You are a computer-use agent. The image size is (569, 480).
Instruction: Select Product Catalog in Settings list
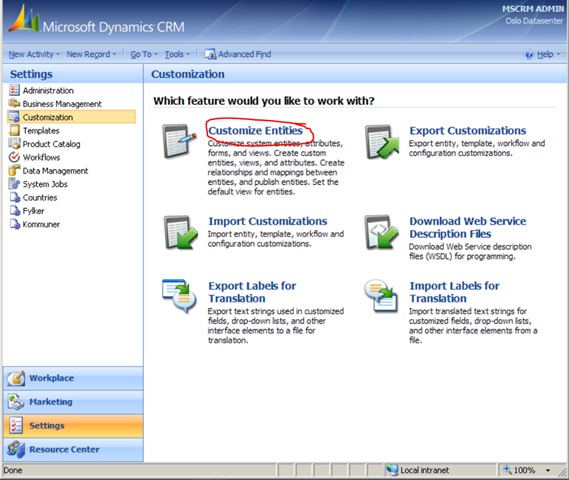click(x=52, y=144)
